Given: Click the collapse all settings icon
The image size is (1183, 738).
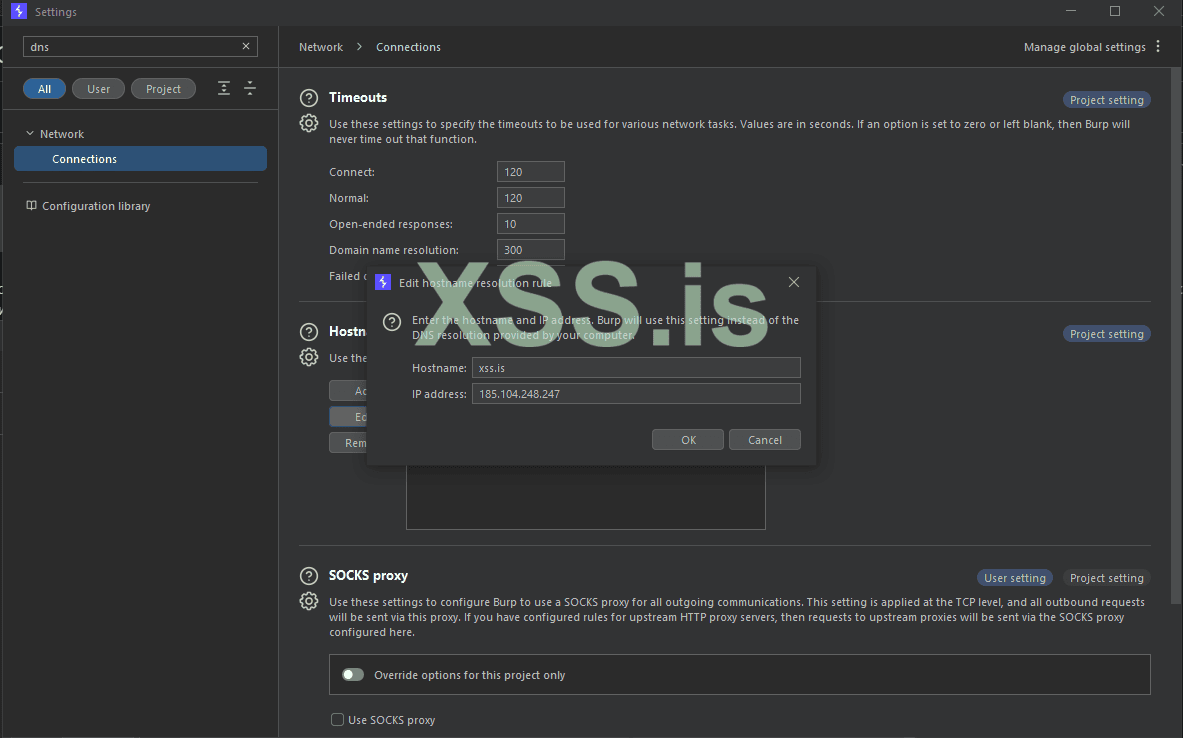Looking at the screenshot, I should pyautogui.click(x=250, y=89).
